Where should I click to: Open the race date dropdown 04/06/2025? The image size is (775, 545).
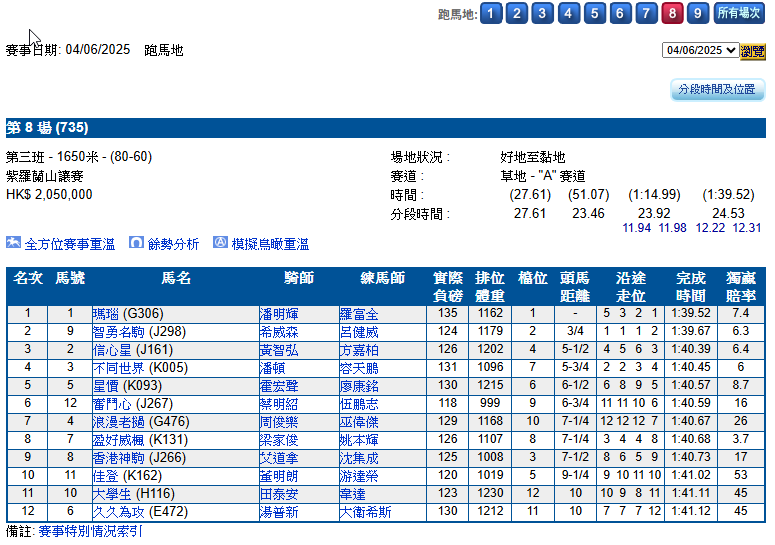tap(700, 50)
